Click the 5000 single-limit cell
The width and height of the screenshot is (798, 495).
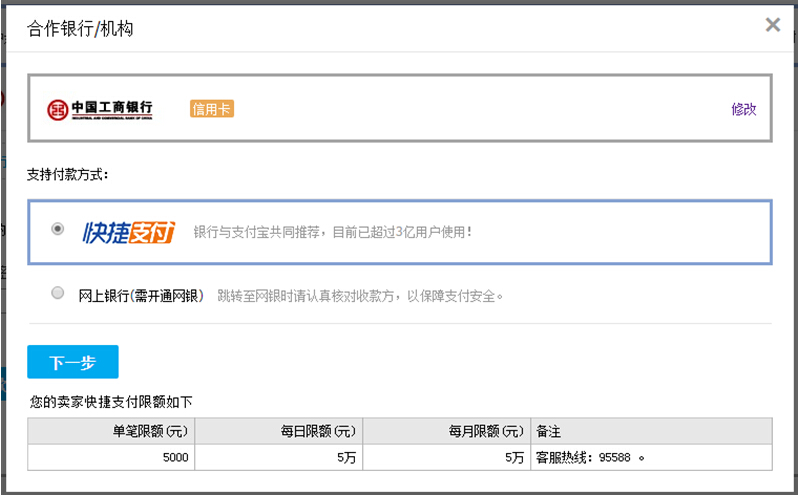click(111, 457)
